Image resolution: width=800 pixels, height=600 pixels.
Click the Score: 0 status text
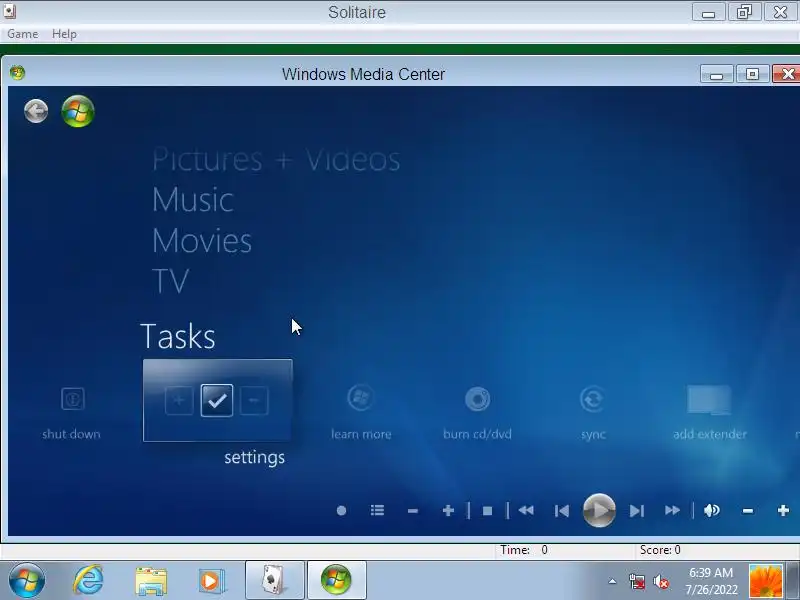(x=660, y=550)
